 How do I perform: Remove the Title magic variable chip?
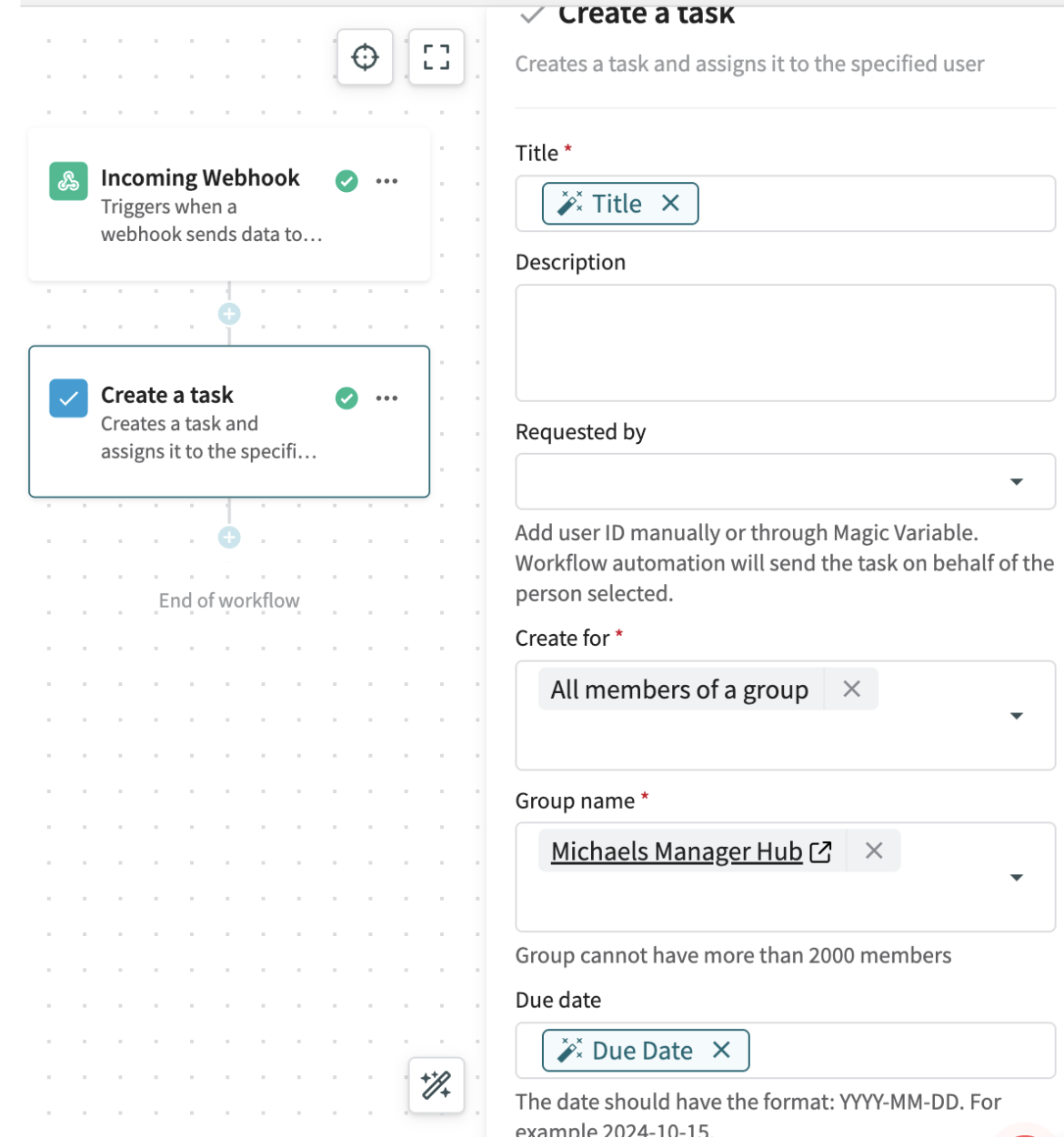coord(670,204)
